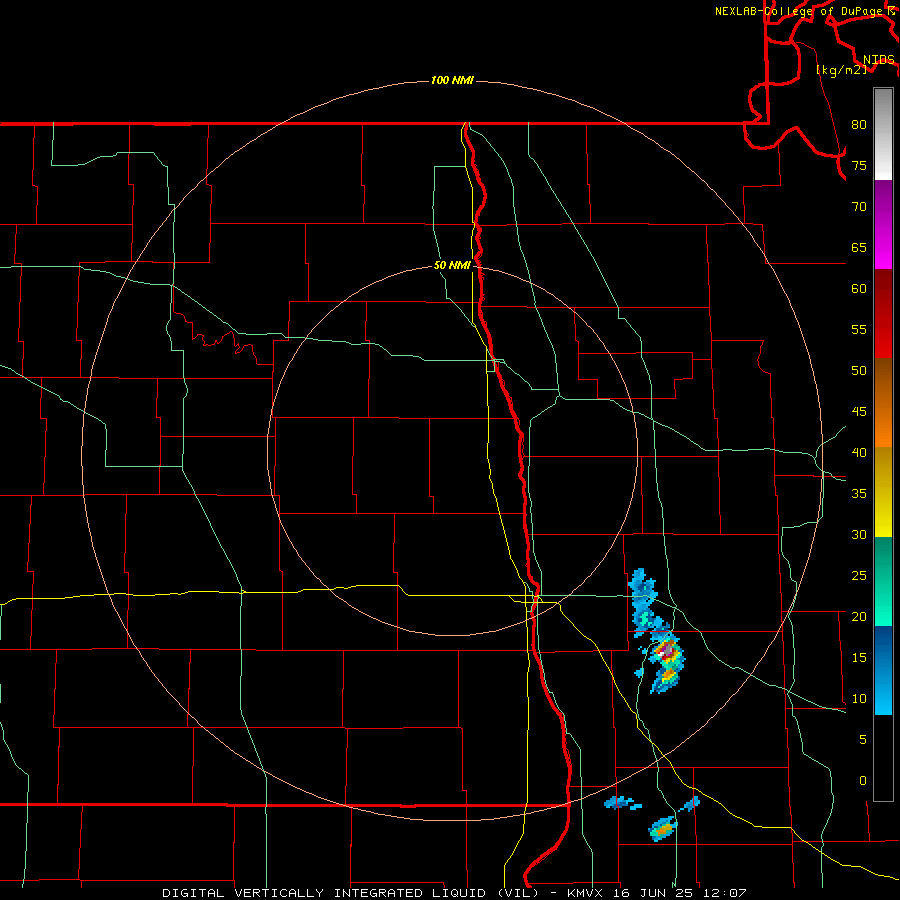Click the 25 value on color scale
The height and width of the screenshot is (900, 900).
[x=859, y=576]
